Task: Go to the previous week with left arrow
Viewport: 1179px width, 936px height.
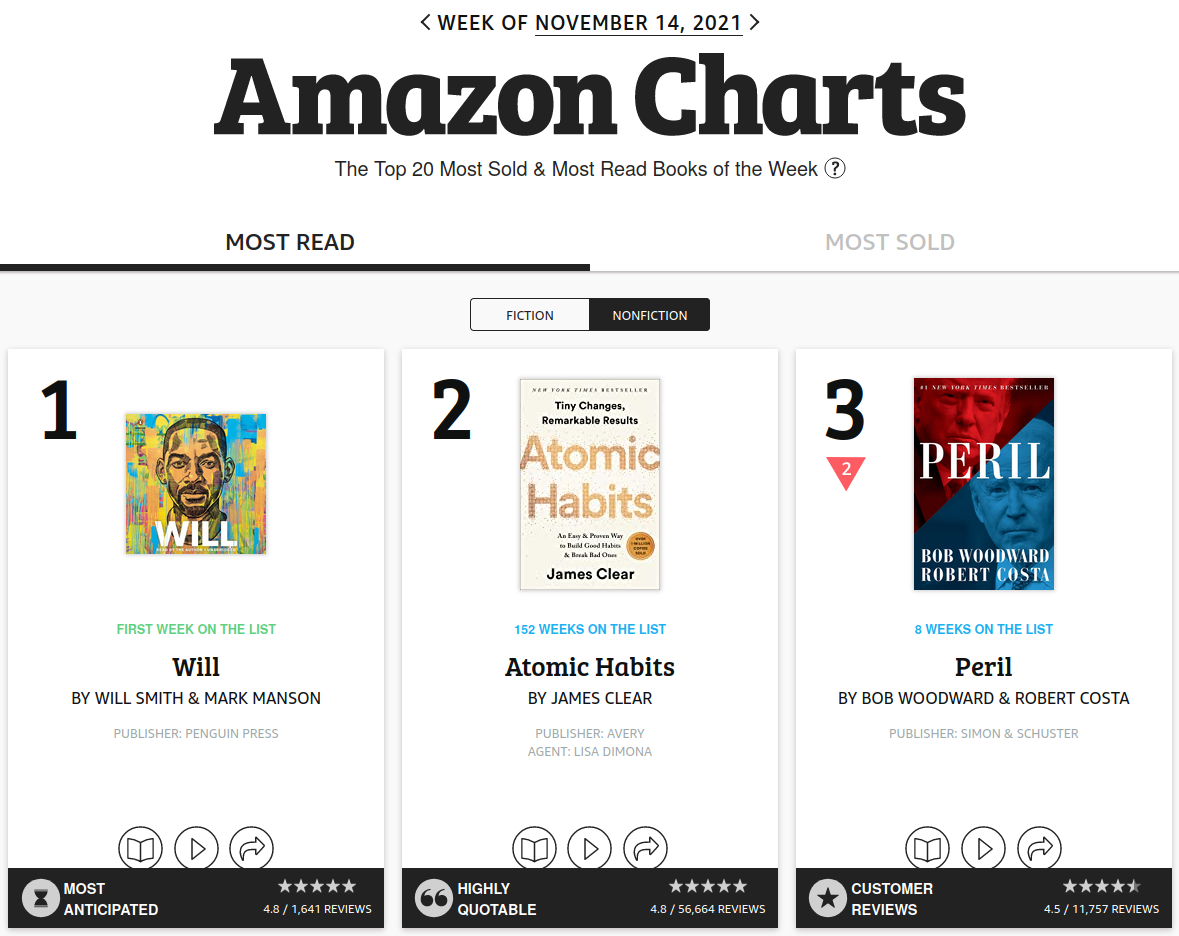Action: [425, 22]
